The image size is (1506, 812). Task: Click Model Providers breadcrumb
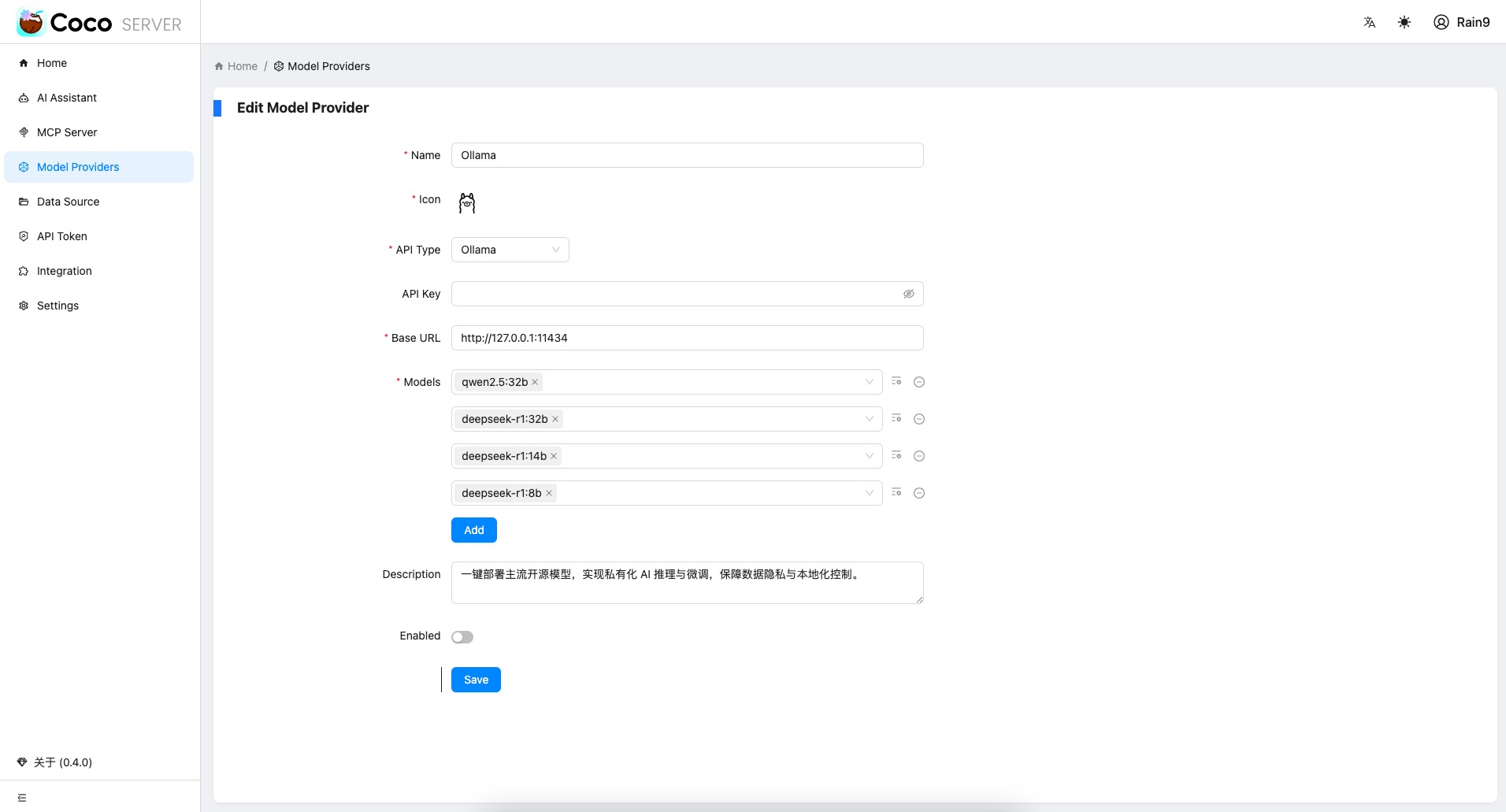click(322, 66)
